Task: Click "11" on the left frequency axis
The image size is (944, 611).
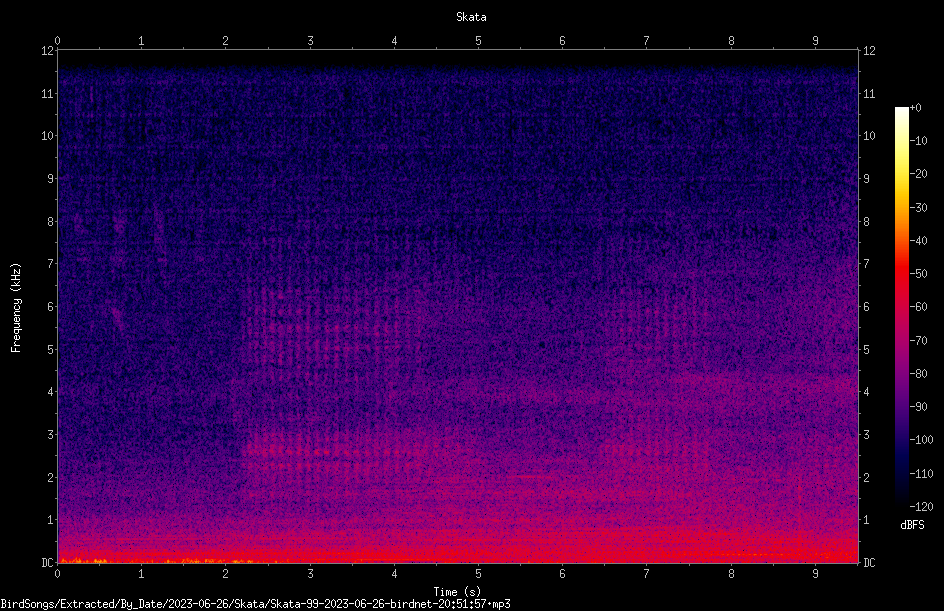Action: (47, 93)
